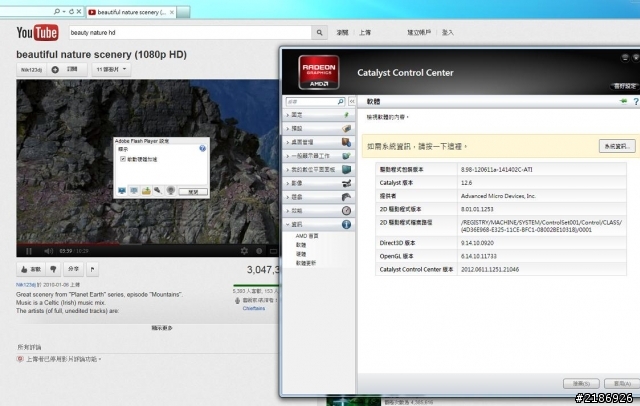Expand the 固定 section arrow
Screen dimensions: 640x406
coord(287,115)
